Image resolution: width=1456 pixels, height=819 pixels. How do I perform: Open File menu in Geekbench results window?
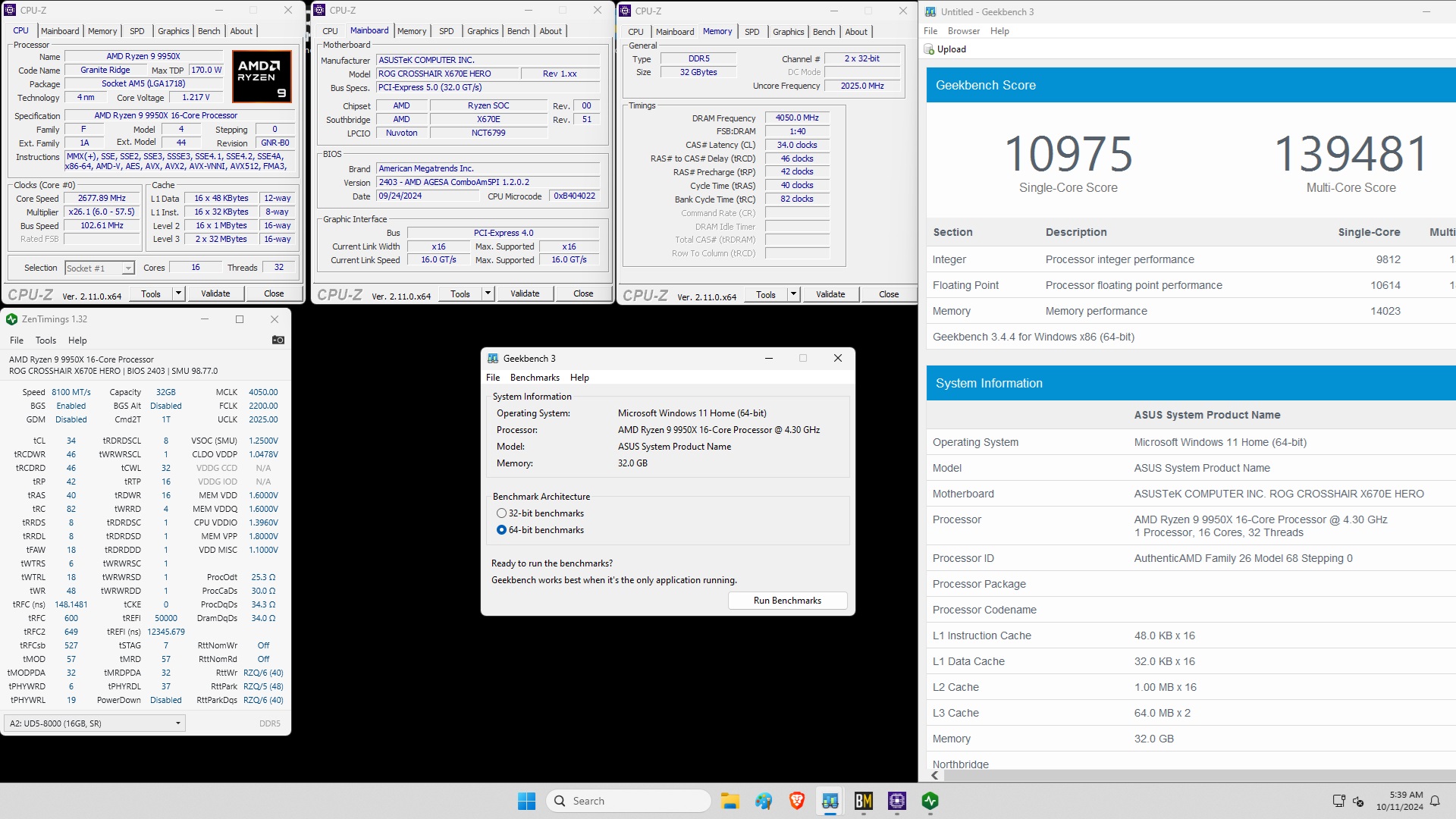930,31
